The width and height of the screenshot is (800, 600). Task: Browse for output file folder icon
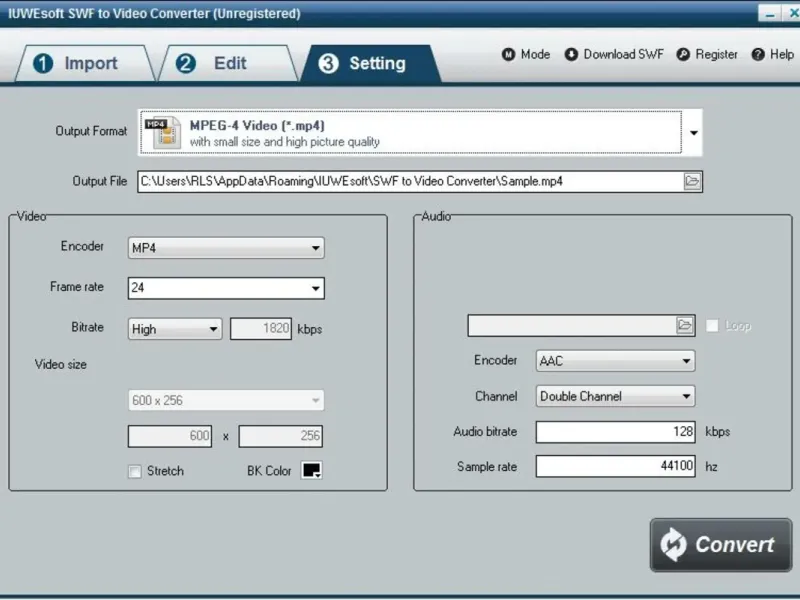[x=692, y=181]
